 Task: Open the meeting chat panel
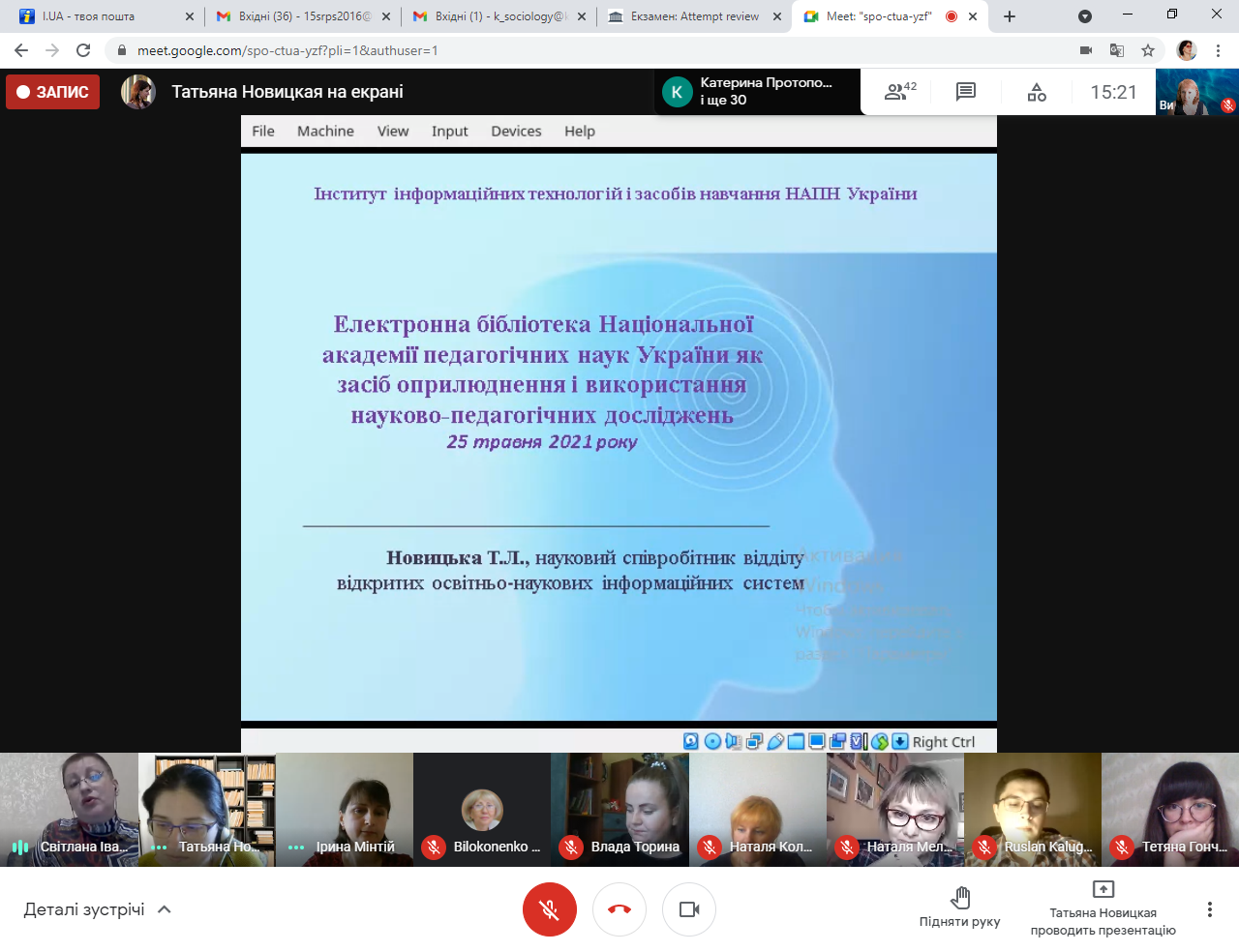965,92
